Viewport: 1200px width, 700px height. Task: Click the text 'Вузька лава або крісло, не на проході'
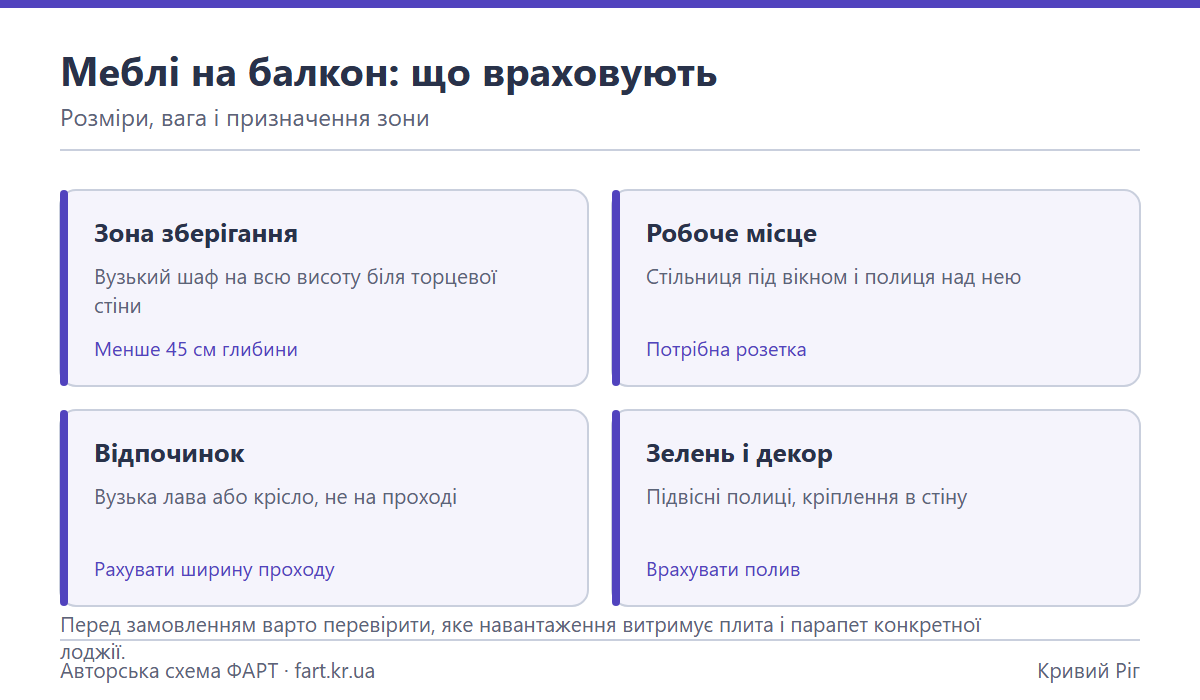click(276, 497)
